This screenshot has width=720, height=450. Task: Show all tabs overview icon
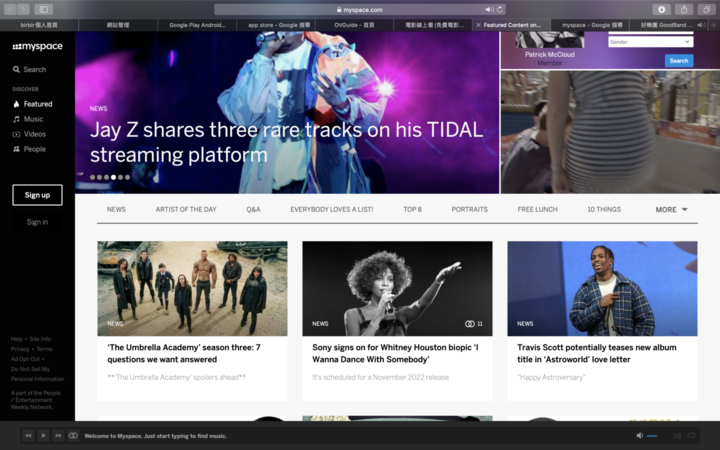click(706, 9)
